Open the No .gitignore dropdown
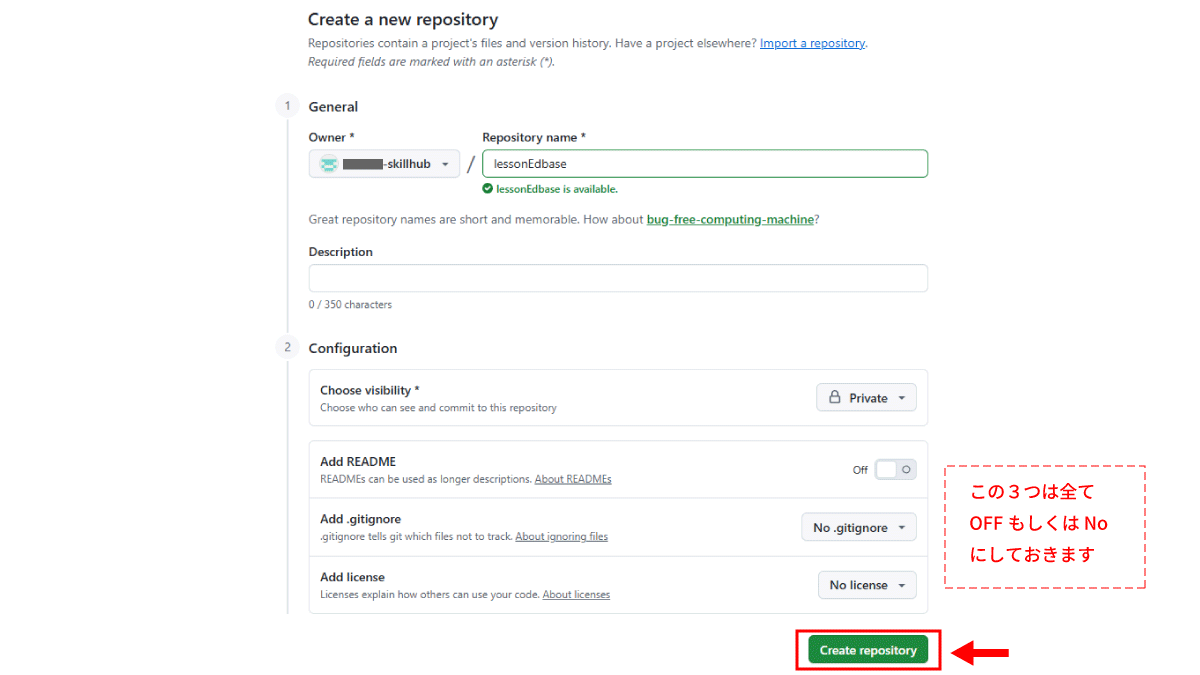1200x675 pixels. point(858,527)
